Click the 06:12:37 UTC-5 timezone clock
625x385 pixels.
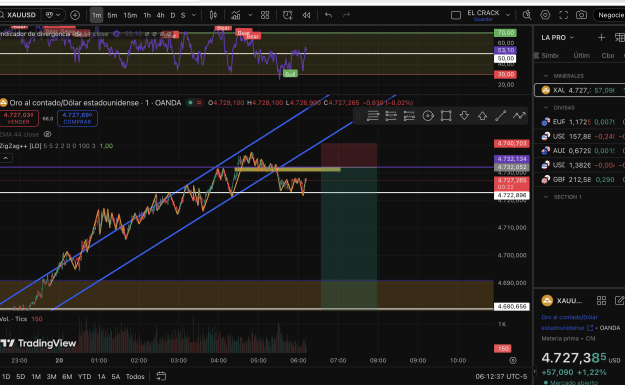(501, 377)
